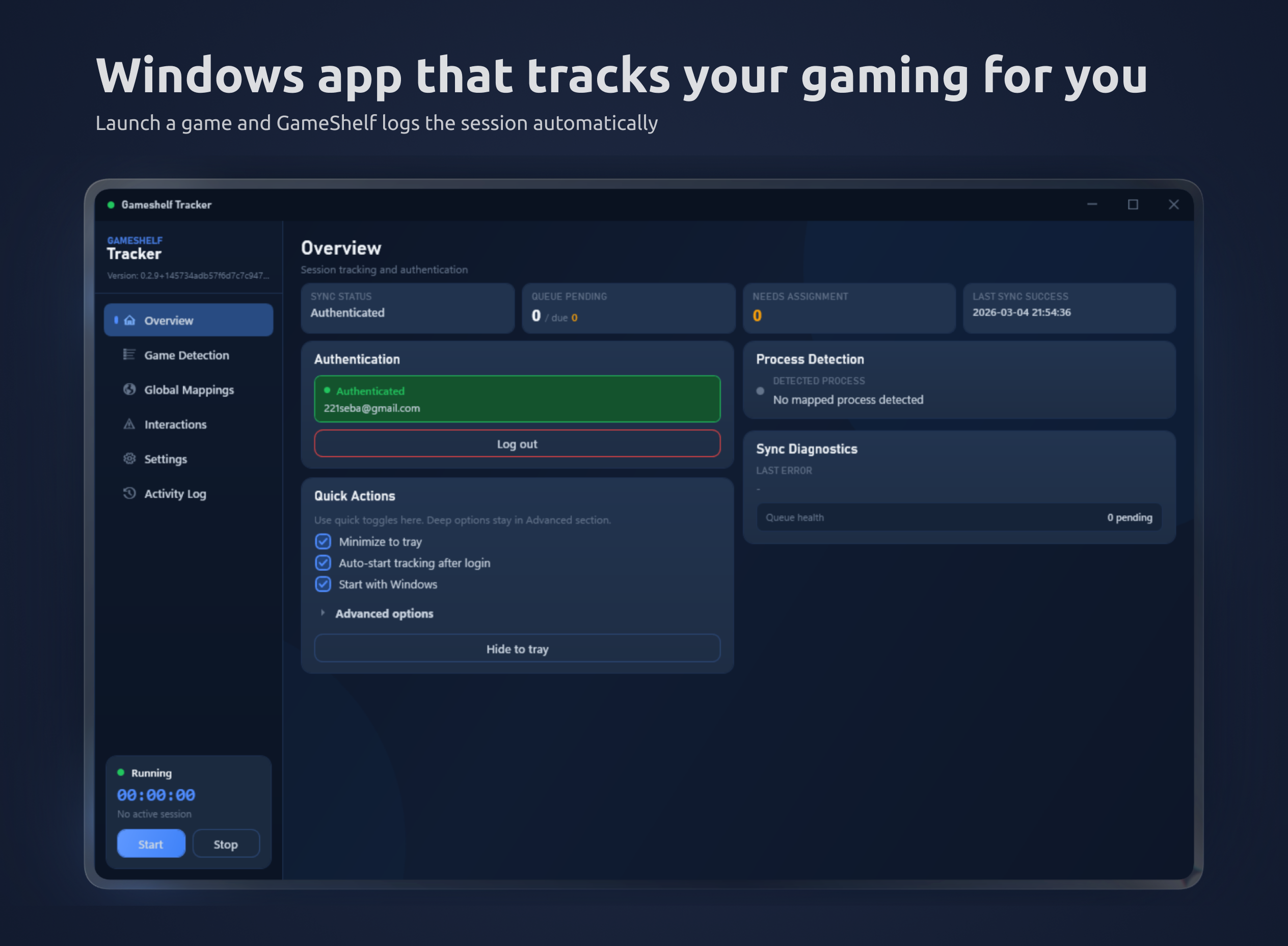This screenshot has height=946, width=1288.
Task: Click the Interactions warning triangle icon
Action: [x=129, y=425]
